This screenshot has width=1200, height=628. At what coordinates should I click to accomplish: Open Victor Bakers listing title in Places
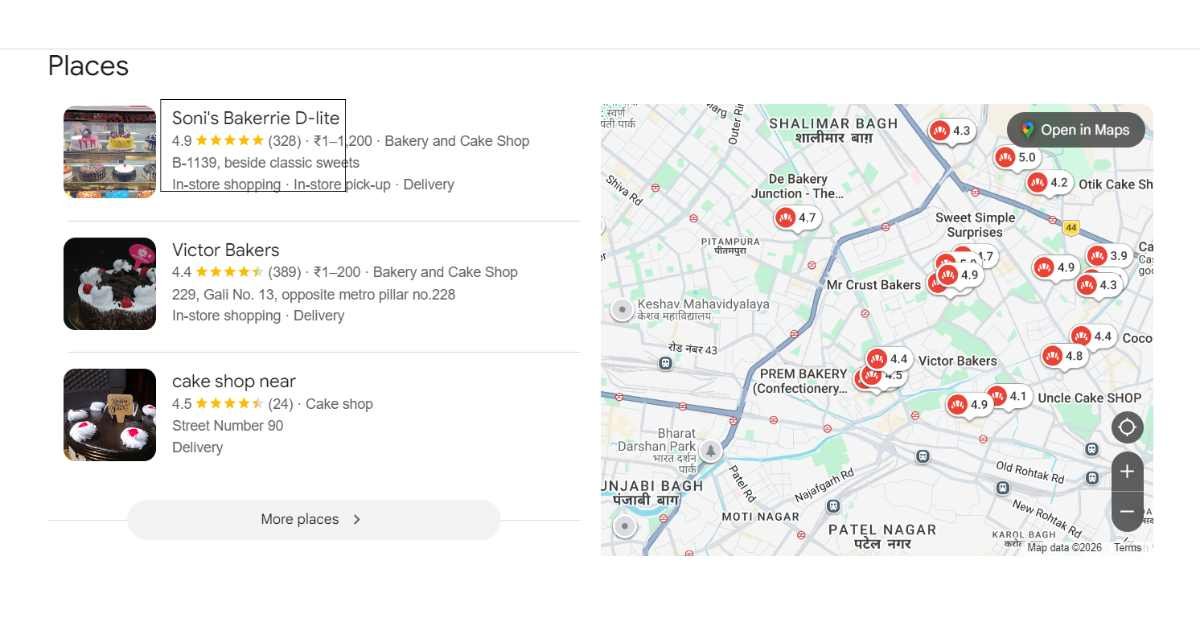[x=226, y=250]
